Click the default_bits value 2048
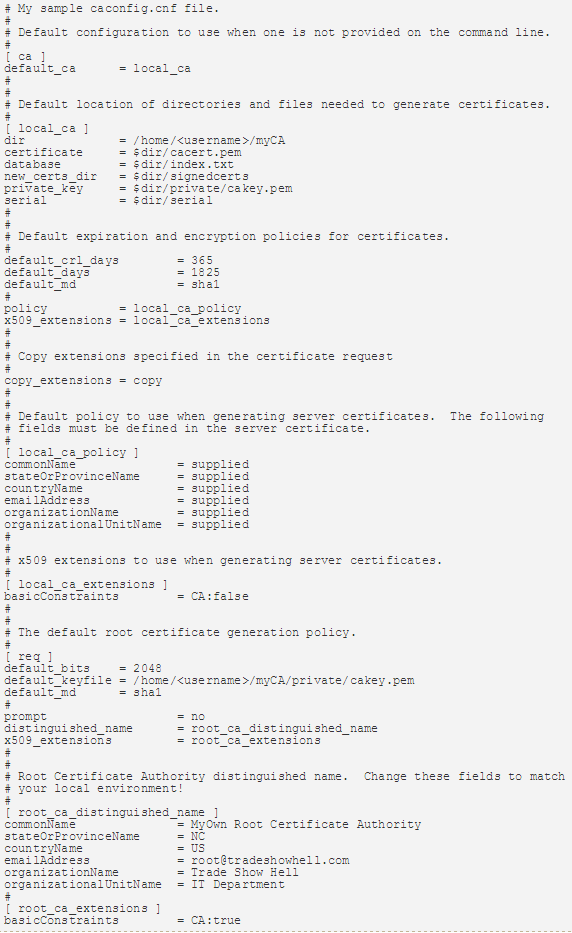This screenshot has width=572, height=933. [147, 668]
